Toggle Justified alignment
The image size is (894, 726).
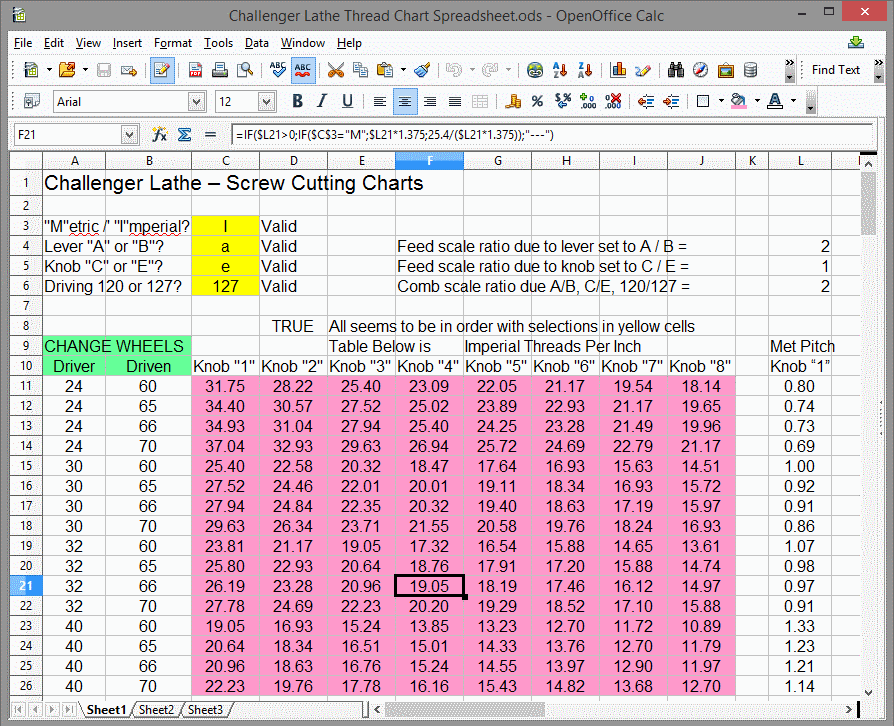455,102
